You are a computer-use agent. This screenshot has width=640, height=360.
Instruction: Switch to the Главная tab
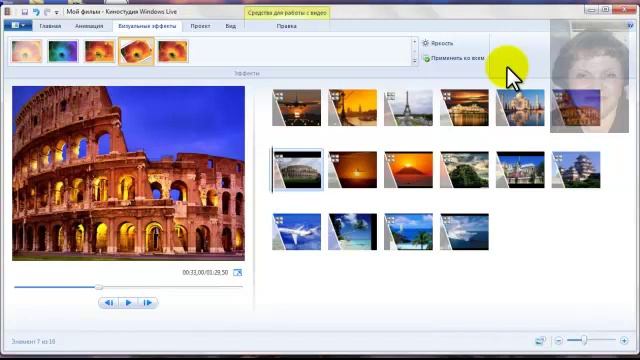50,26
